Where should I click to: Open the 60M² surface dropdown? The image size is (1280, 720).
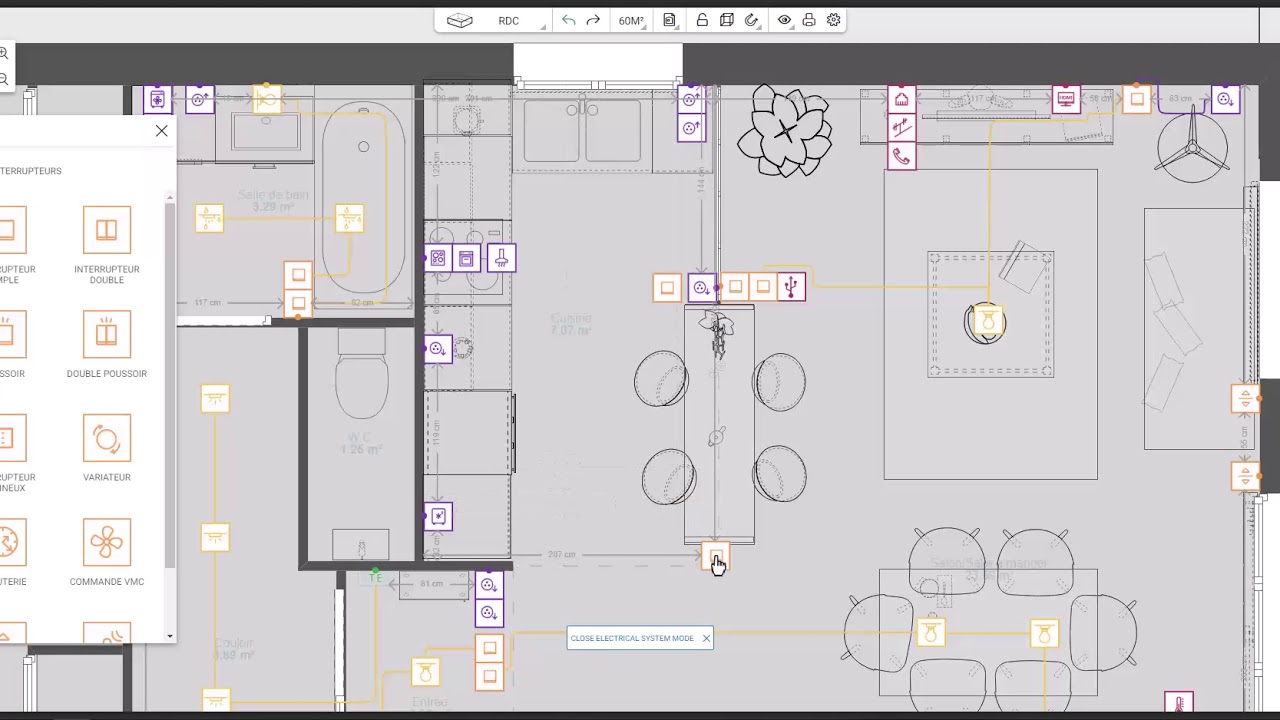[x=632, y=20]
